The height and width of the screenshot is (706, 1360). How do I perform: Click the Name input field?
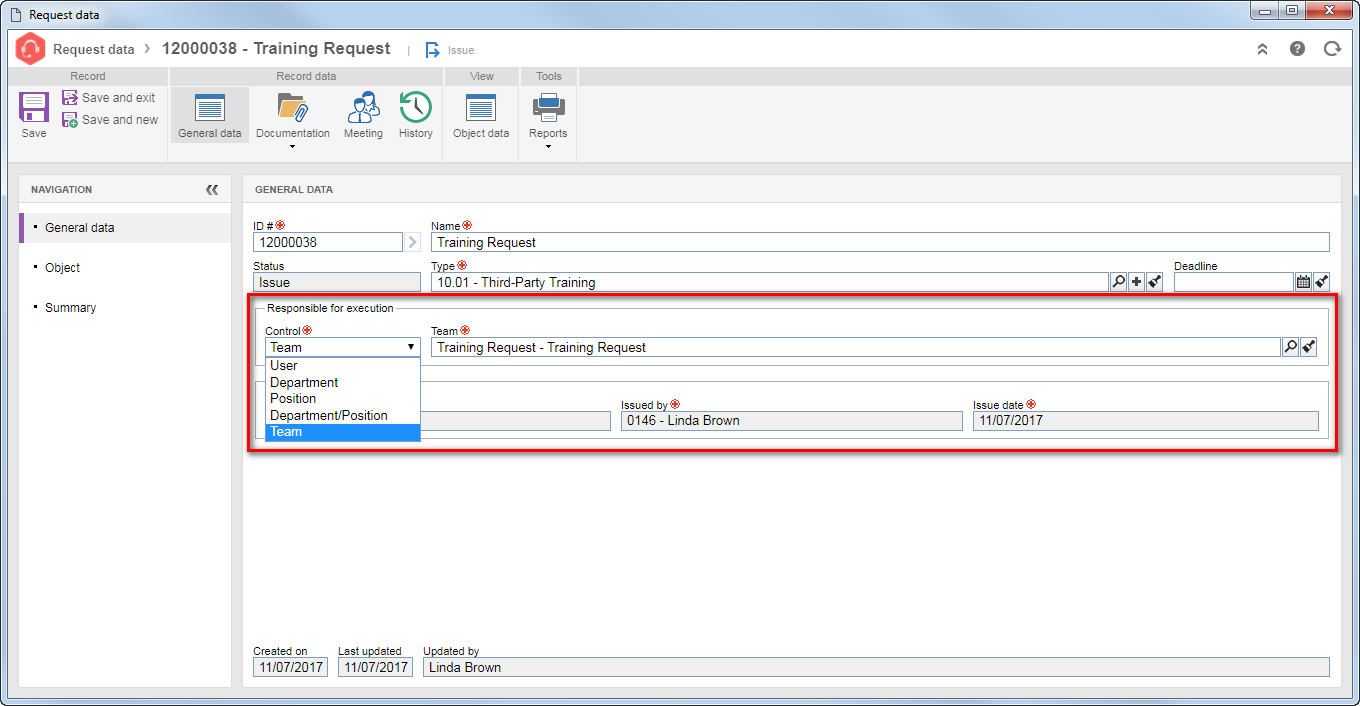(x=880, y=242)
